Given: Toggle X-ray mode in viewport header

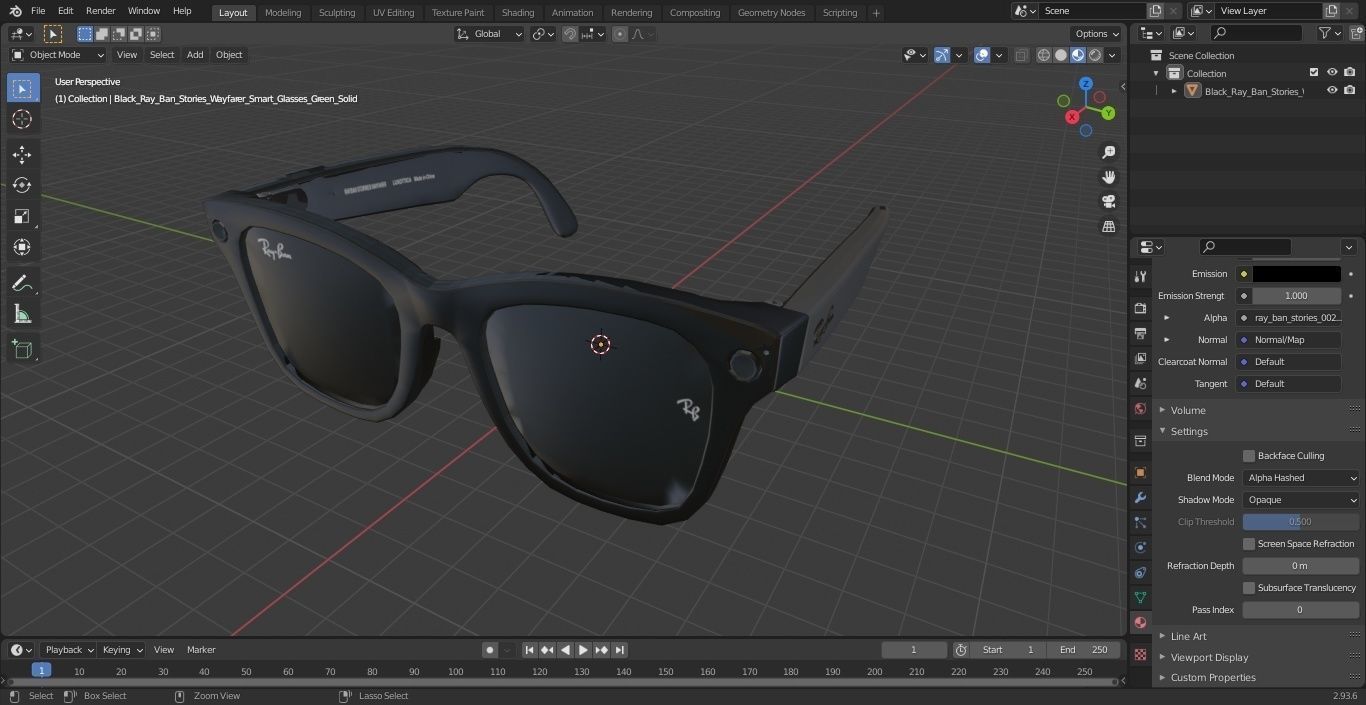Looking at the screenshot, I should point(1021,55).
